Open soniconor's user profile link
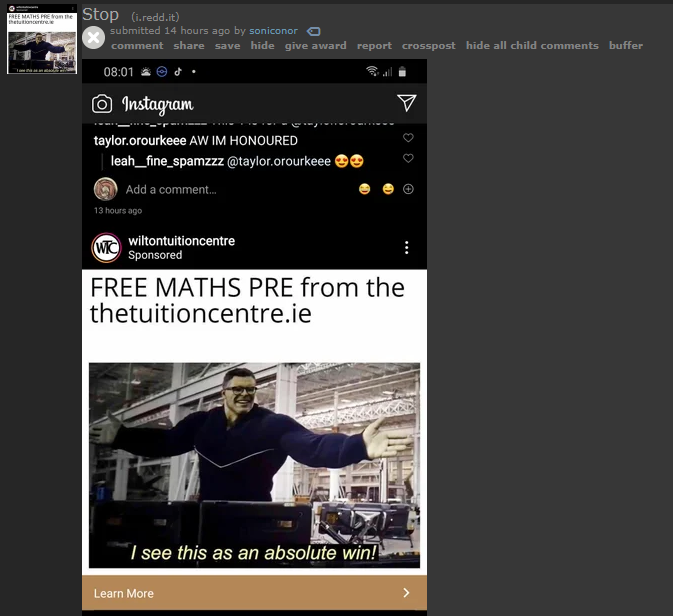This screenshot has width=673, height=616. click(273, 31)
